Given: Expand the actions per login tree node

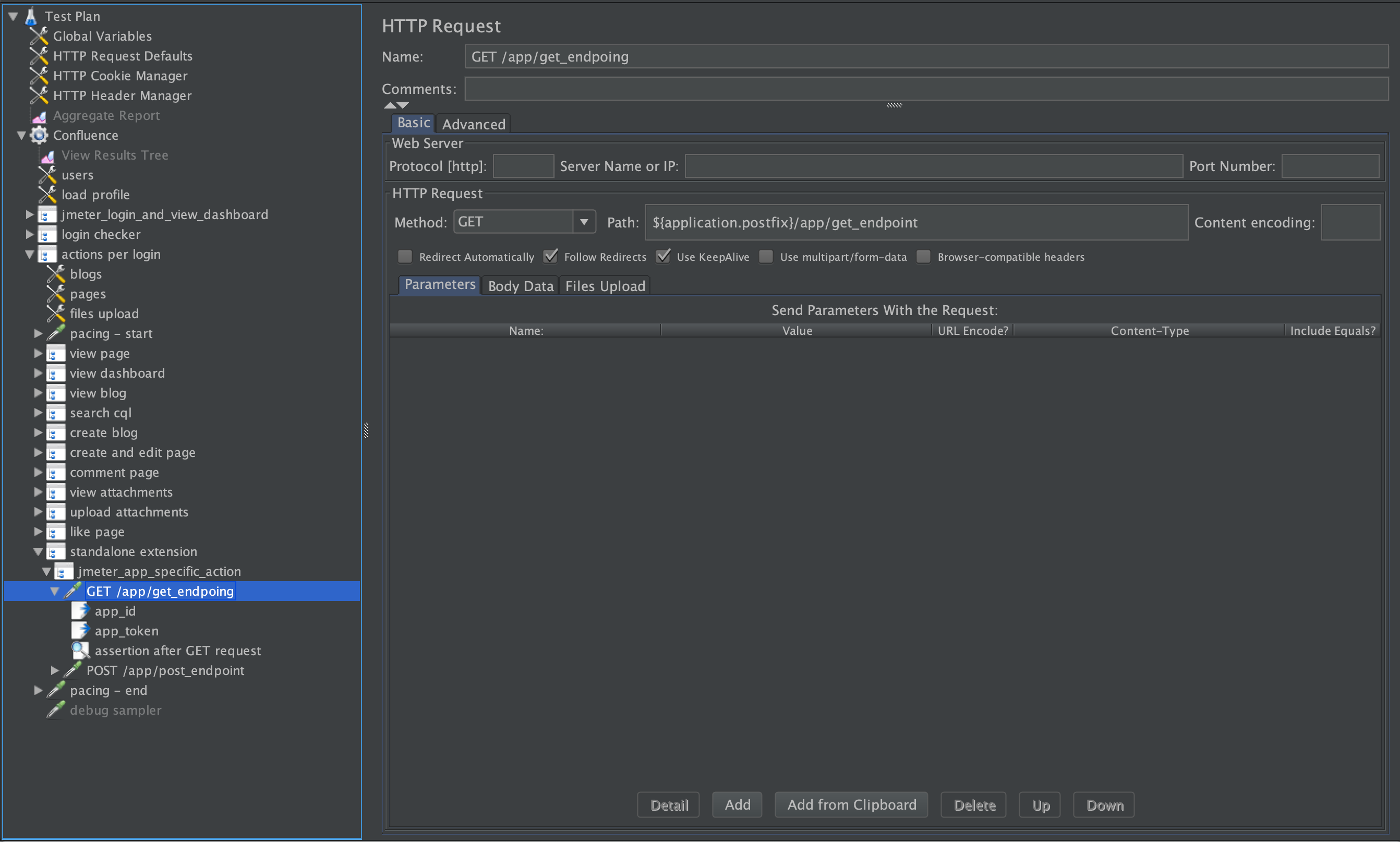Looking at the screenshot, I should pos(31,254).
